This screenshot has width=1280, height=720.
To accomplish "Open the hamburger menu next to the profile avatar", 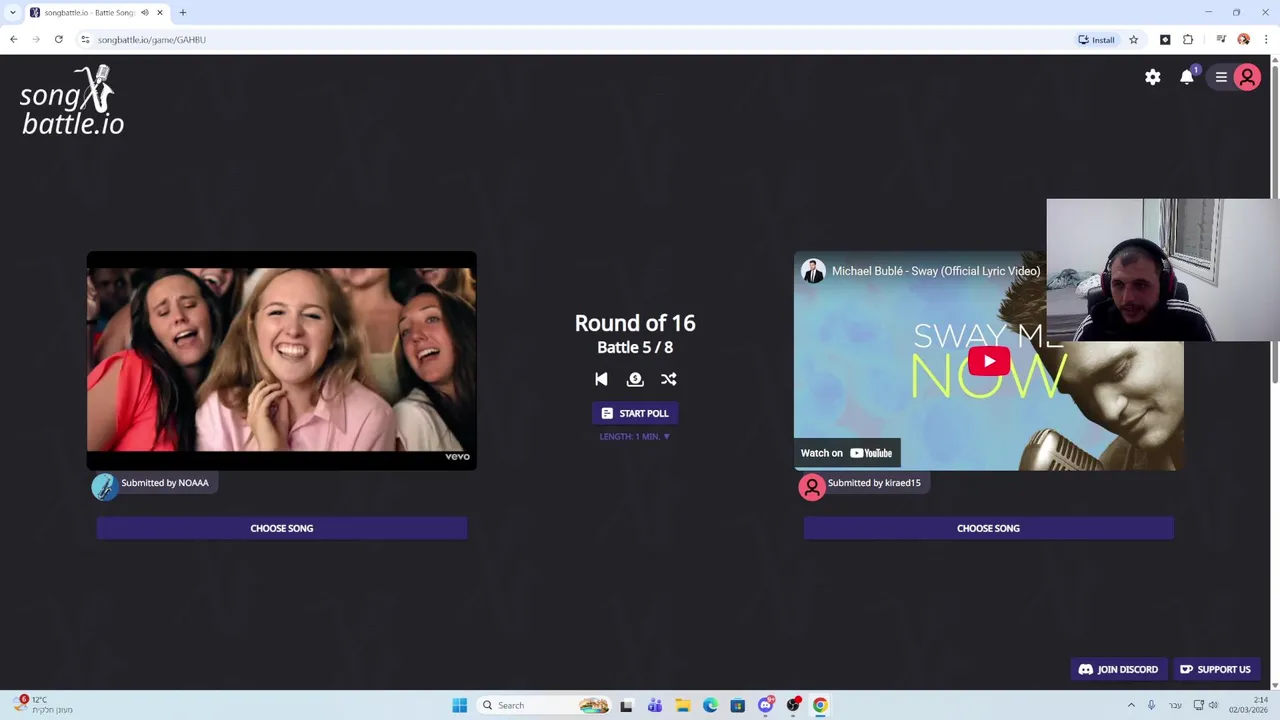I will [1221, 77].
